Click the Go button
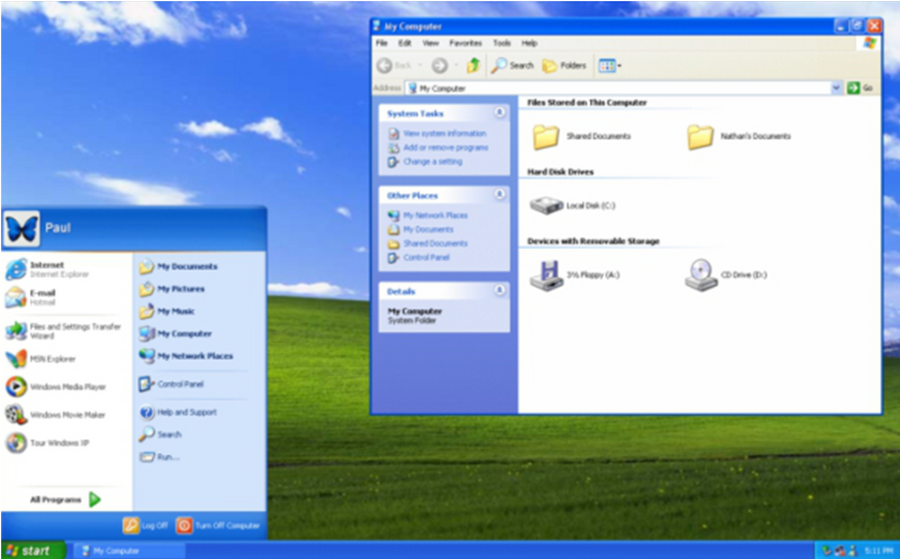 point(860,88)
